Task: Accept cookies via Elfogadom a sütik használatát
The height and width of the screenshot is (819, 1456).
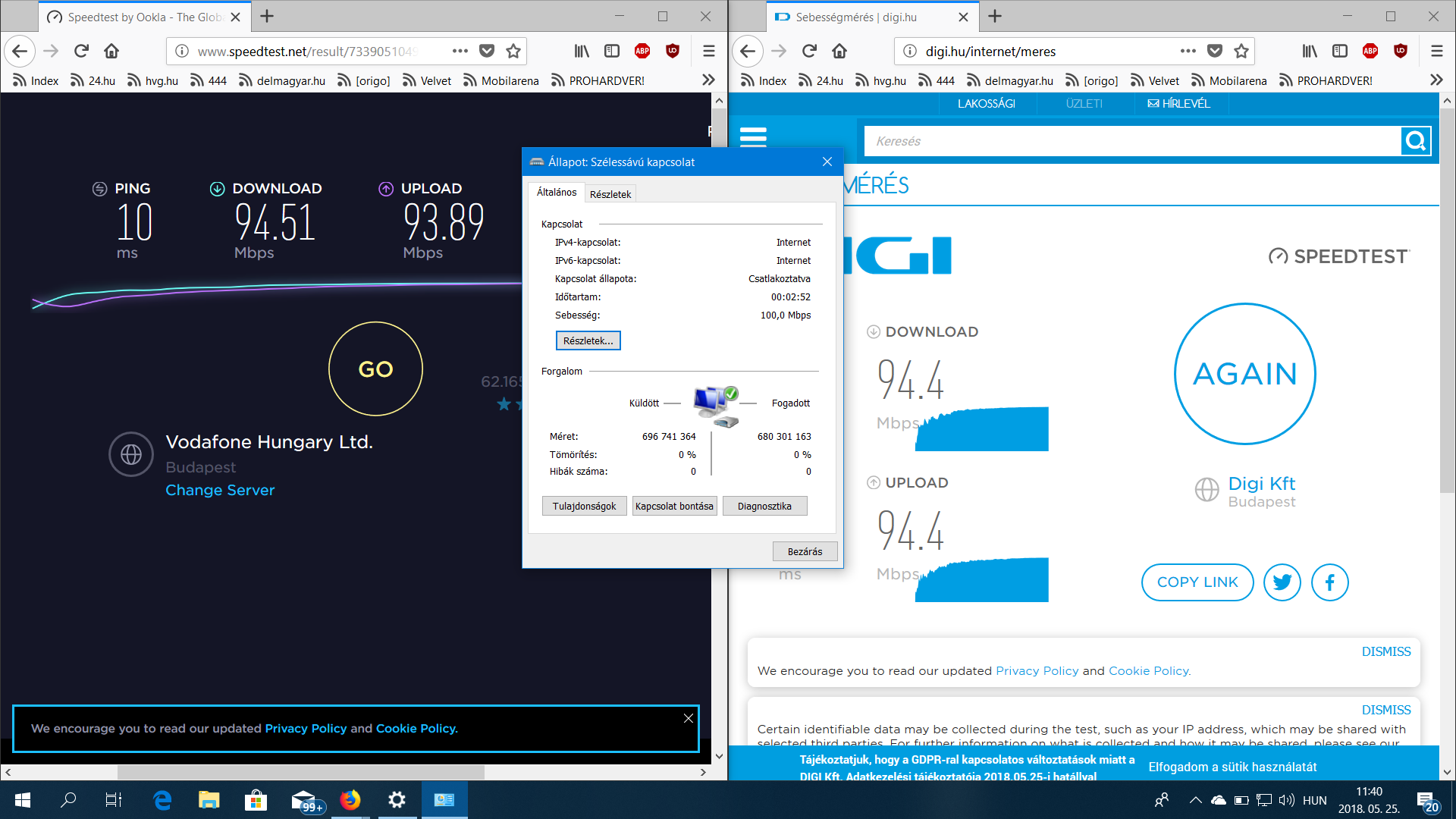Action: click(x=1232, y=767)
